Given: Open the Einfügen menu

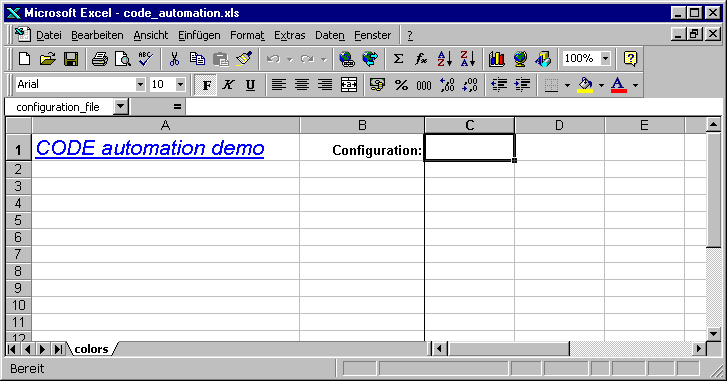Looking at the screenshot, I should point(199,35).
